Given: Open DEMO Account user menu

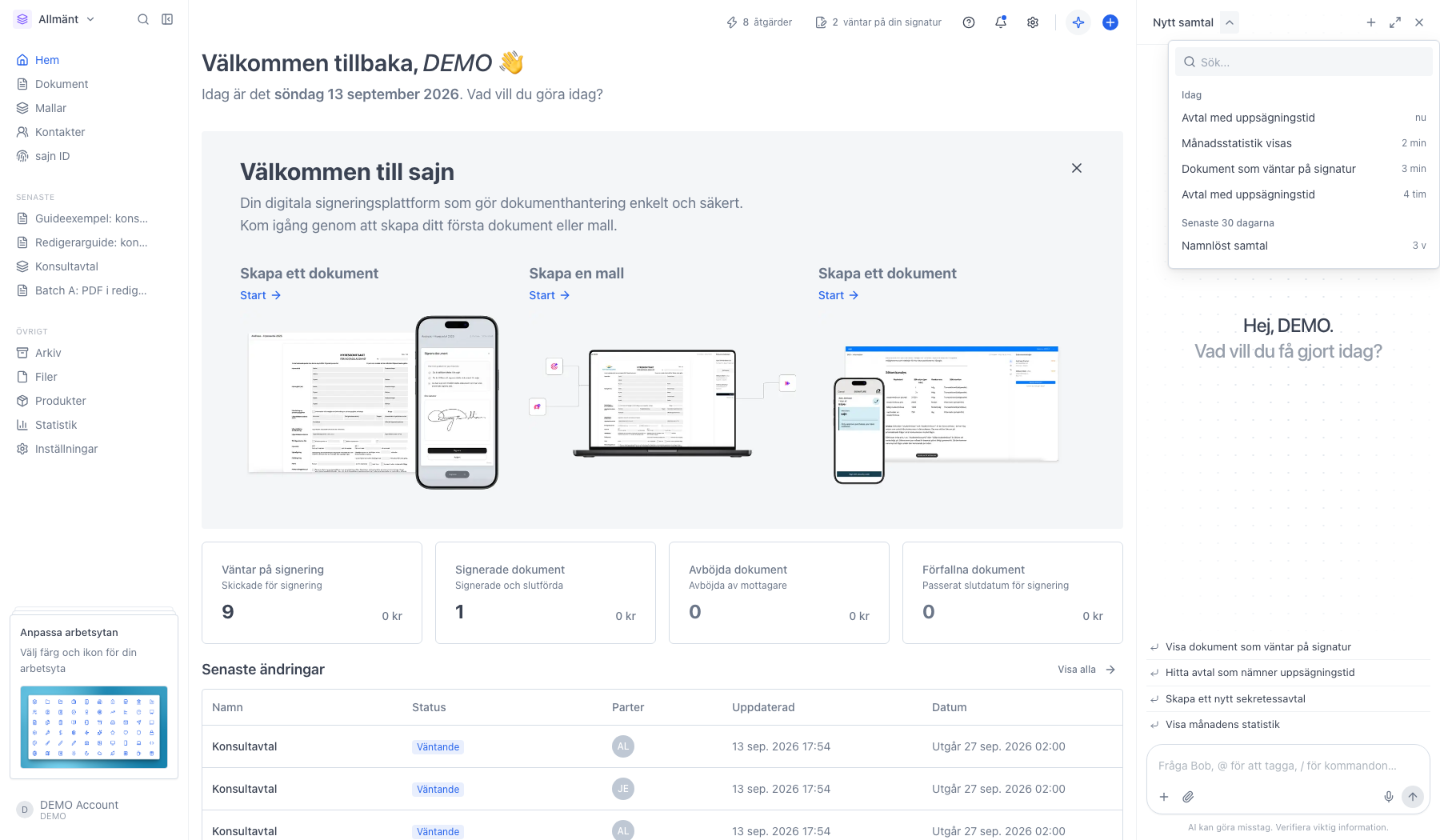Looking at the screenshot, I should tap(94, 810).
